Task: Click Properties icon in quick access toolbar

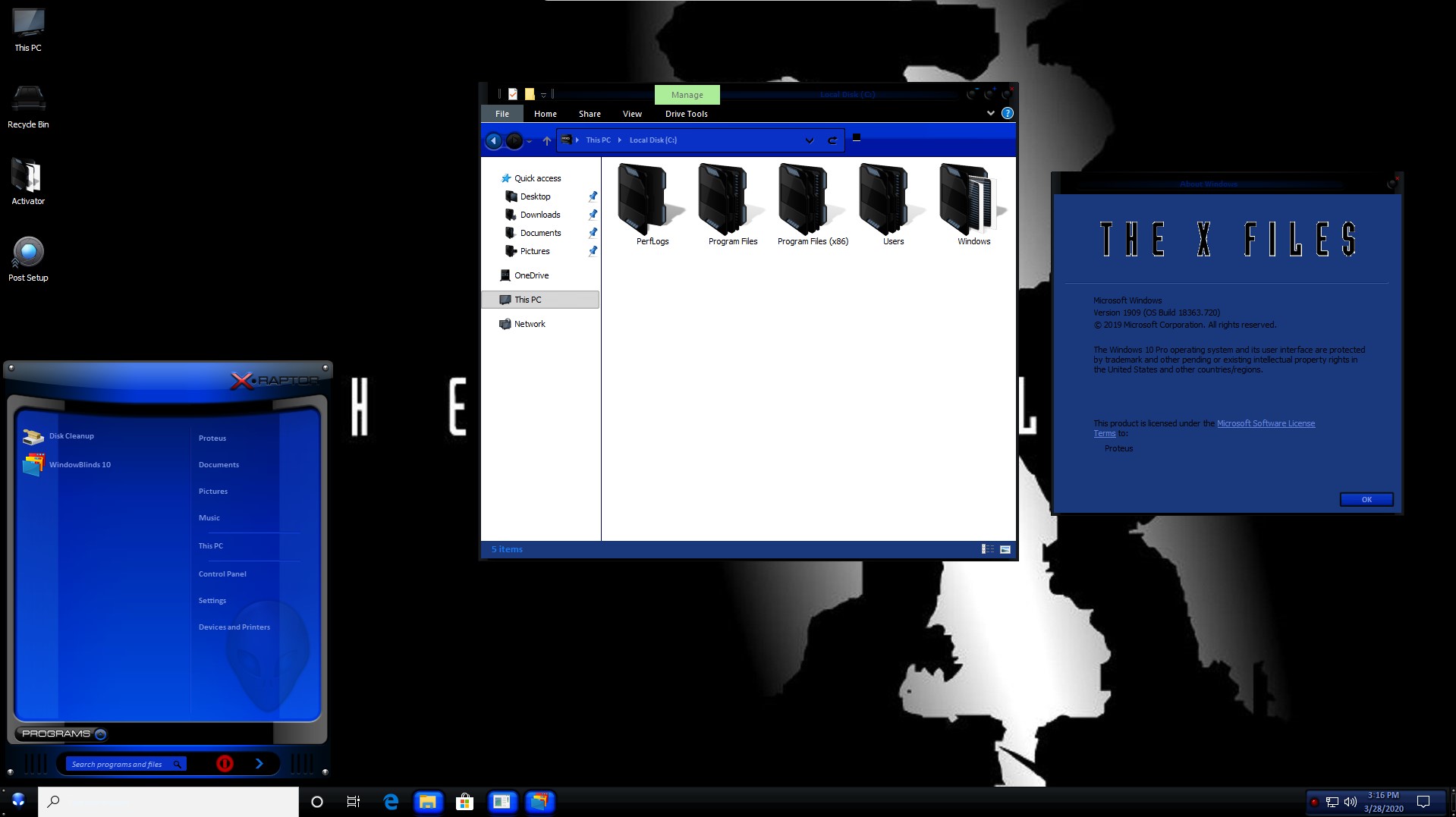Action: tap(513, 94)
